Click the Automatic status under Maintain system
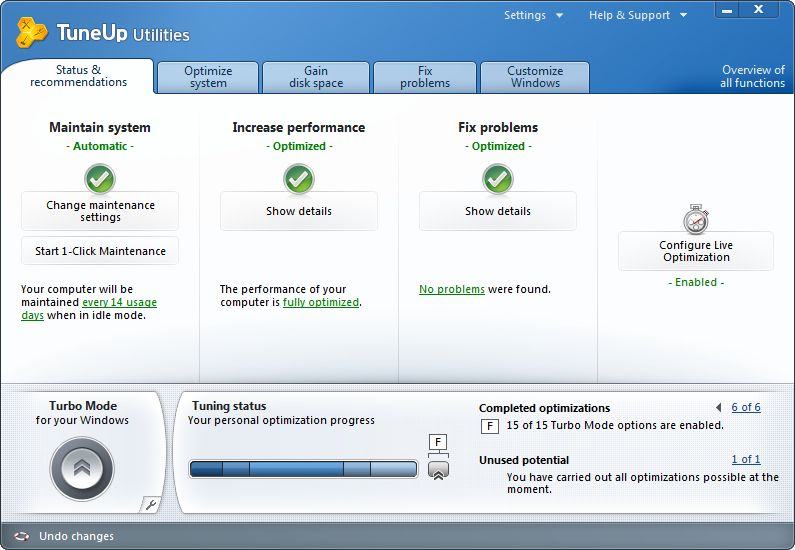 tap(100, 146)
